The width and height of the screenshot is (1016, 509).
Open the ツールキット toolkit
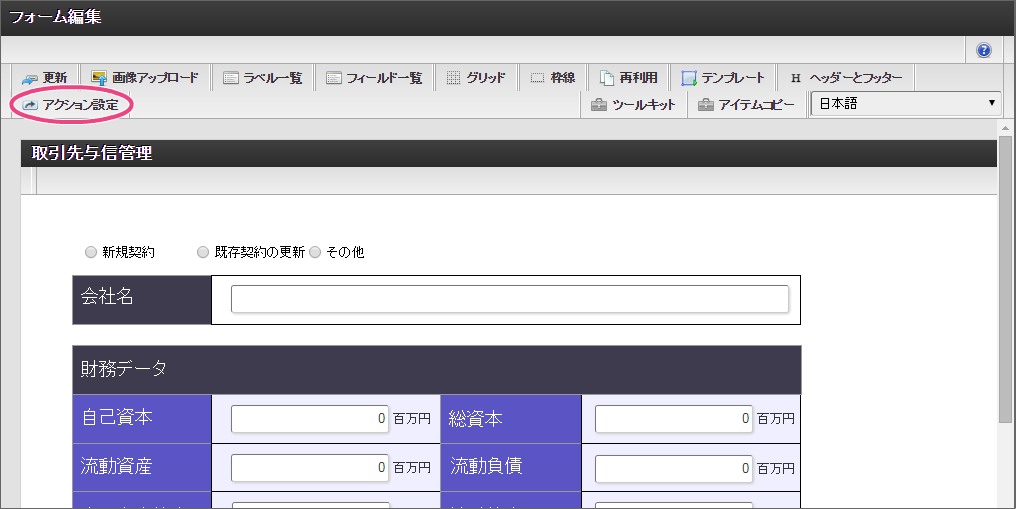pyautogui.click(x=633, y=105)
